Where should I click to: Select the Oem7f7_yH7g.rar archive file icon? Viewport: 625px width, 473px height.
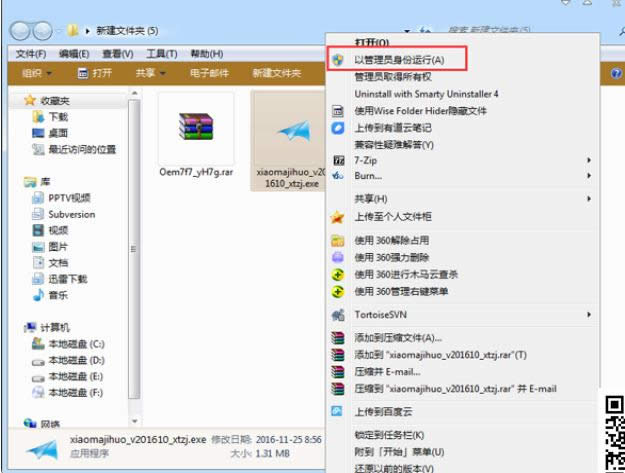point(195,127)
